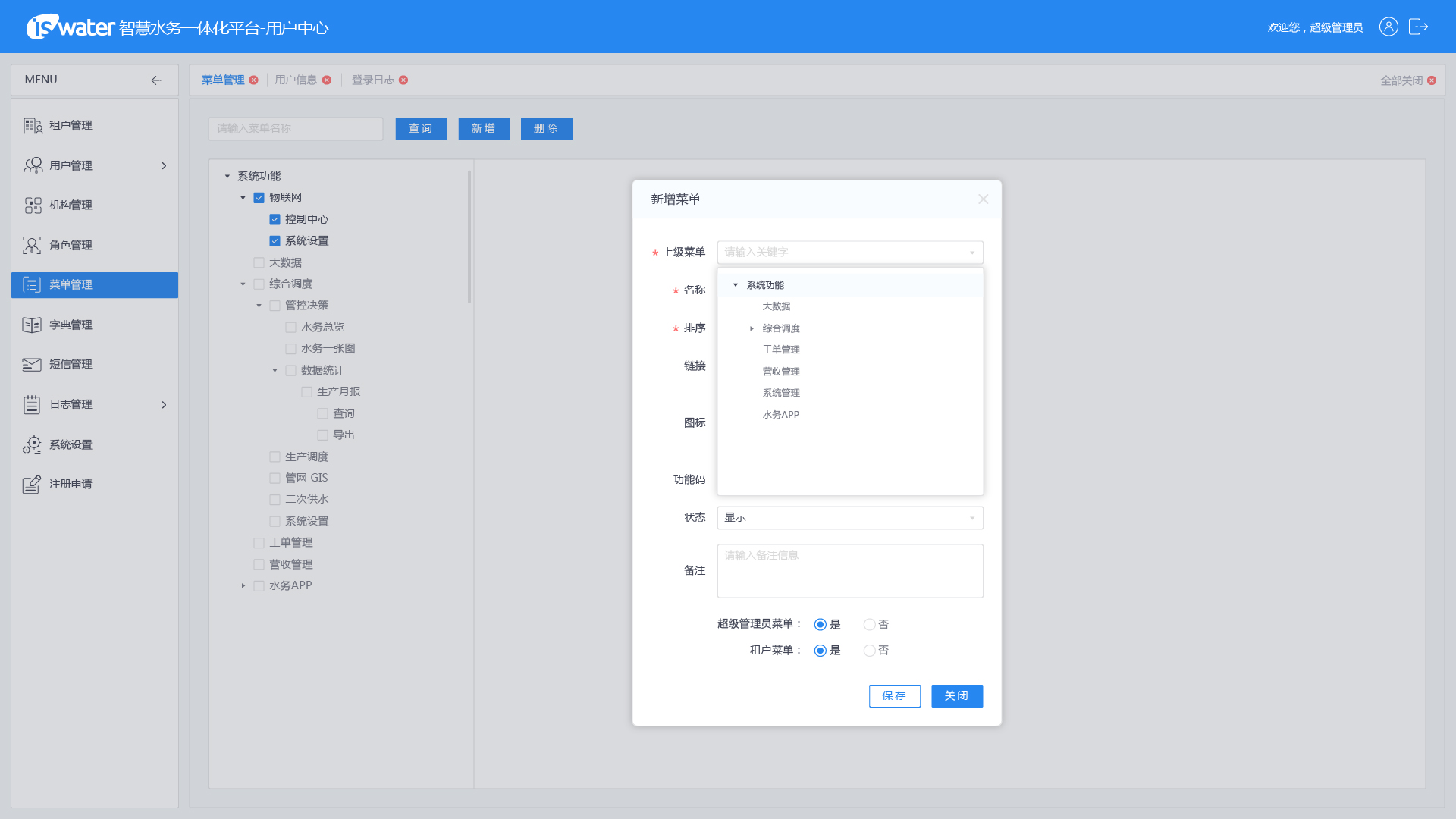Image resolution: width=1456 pixels, height=819 pixels.
Task: Switch to the 登录日志 tab
Action: point(372,80)
